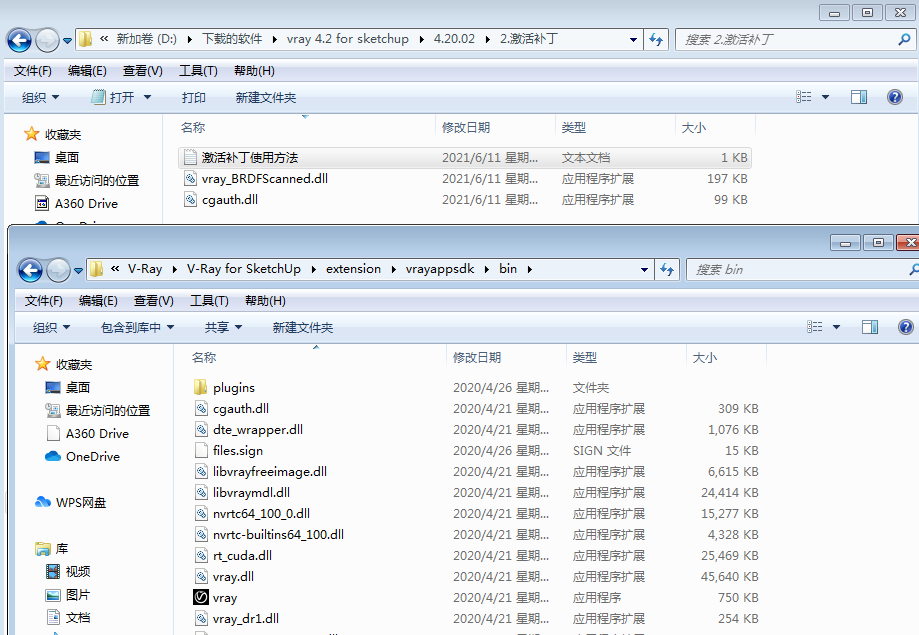Open 组织 dropdown in the 激活补丁 window

(40, 97)
